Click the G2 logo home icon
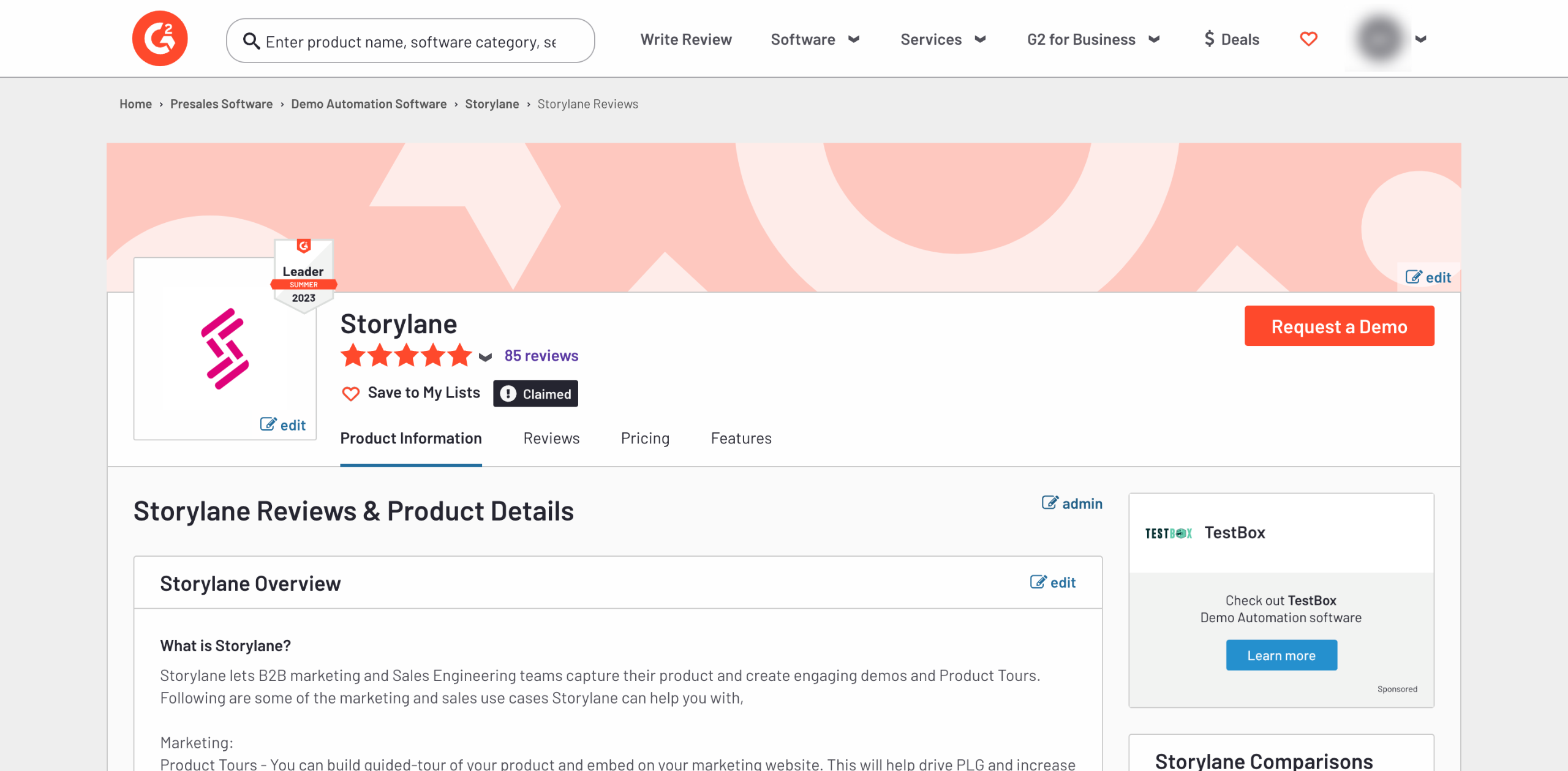 click(160, 39)
